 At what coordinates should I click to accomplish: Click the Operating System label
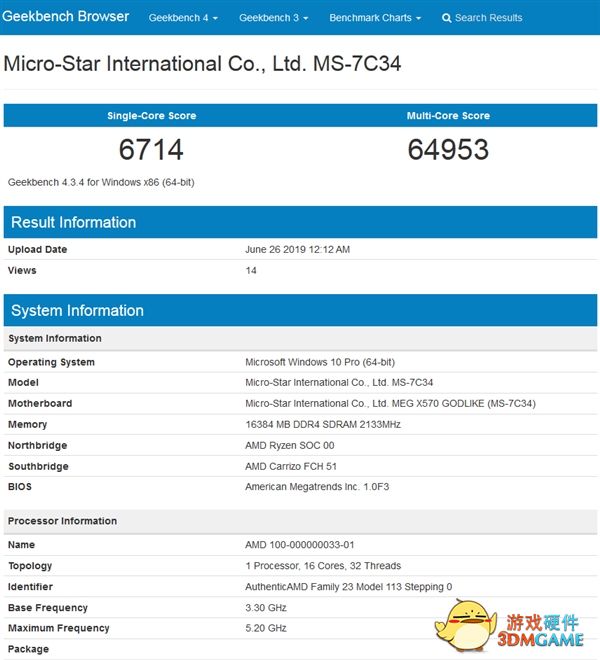51,362
